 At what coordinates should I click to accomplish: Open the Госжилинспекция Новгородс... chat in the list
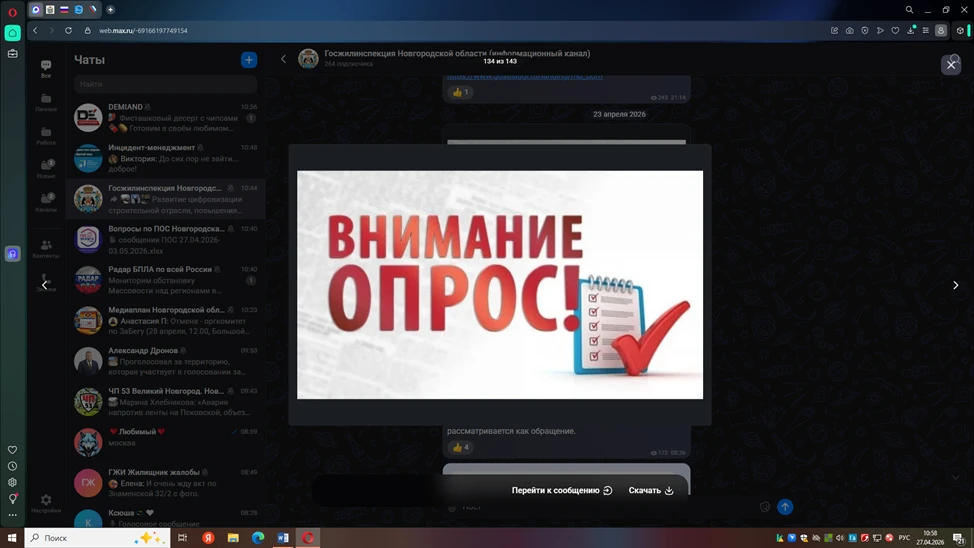(165, 199)
